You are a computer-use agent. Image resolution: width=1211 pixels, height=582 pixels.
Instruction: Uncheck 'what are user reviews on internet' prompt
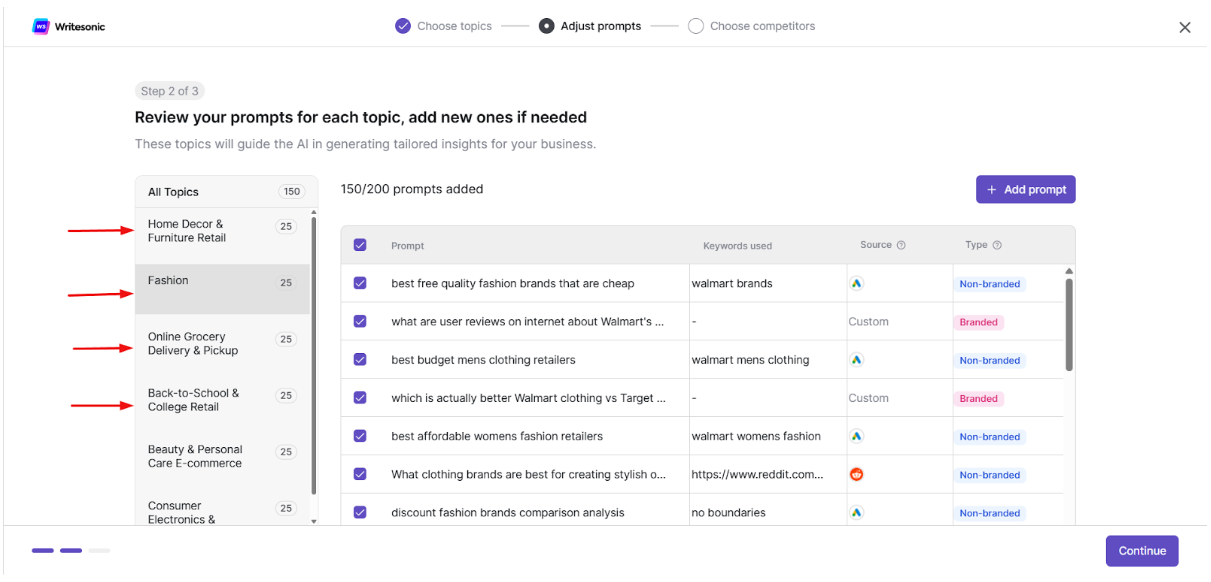coord(360,322)
